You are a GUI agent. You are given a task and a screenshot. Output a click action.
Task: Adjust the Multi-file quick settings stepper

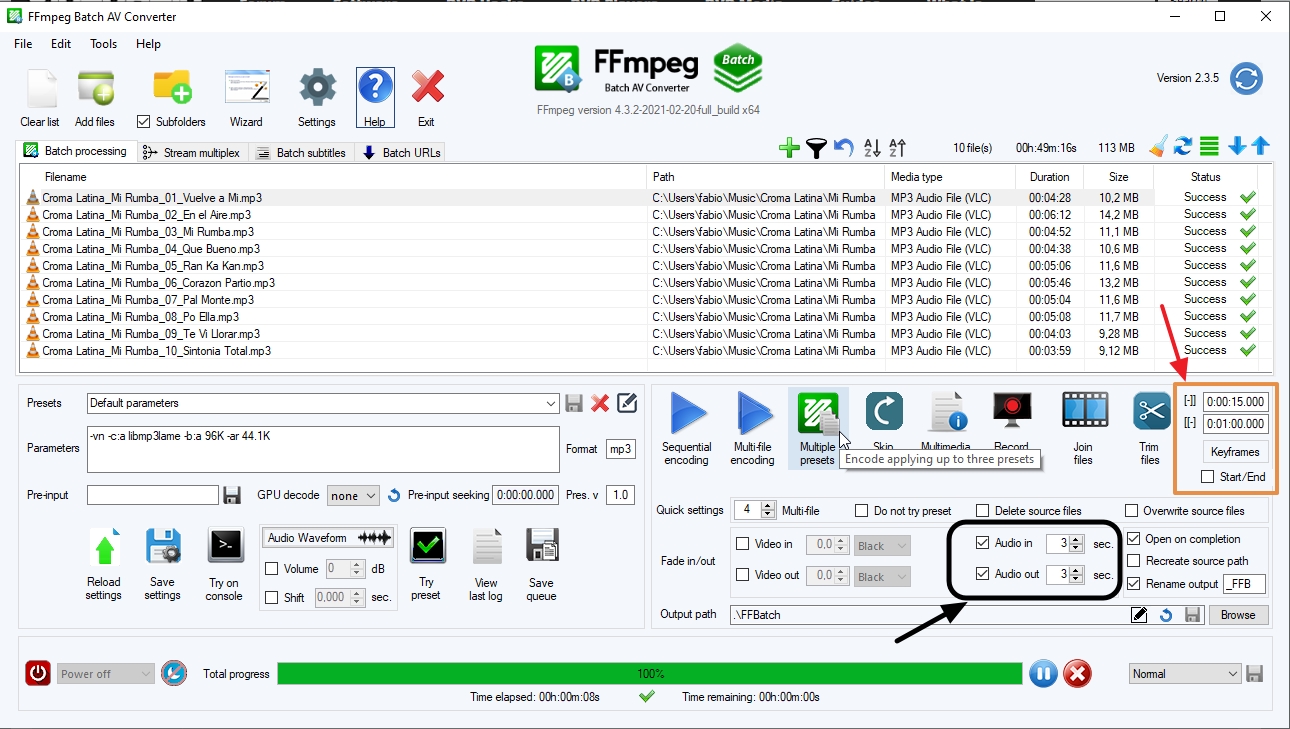click(x=768, y=510)
